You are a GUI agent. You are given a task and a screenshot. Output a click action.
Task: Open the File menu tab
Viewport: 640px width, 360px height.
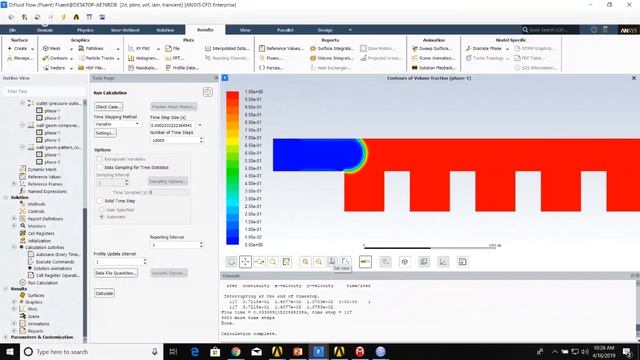[12, 30]
